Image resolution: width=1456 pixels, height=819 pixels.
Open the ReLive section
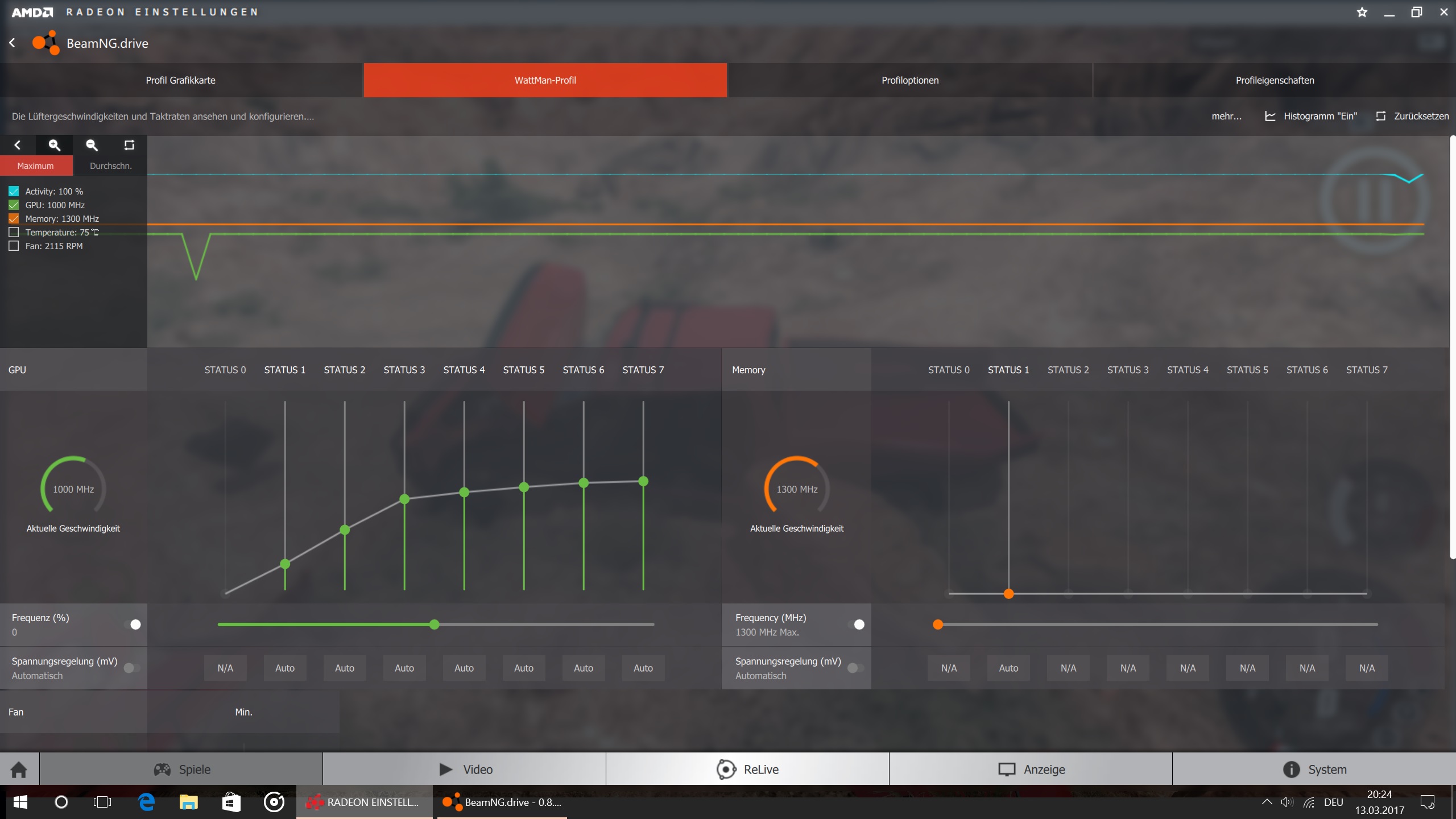(x=747, y=770)
